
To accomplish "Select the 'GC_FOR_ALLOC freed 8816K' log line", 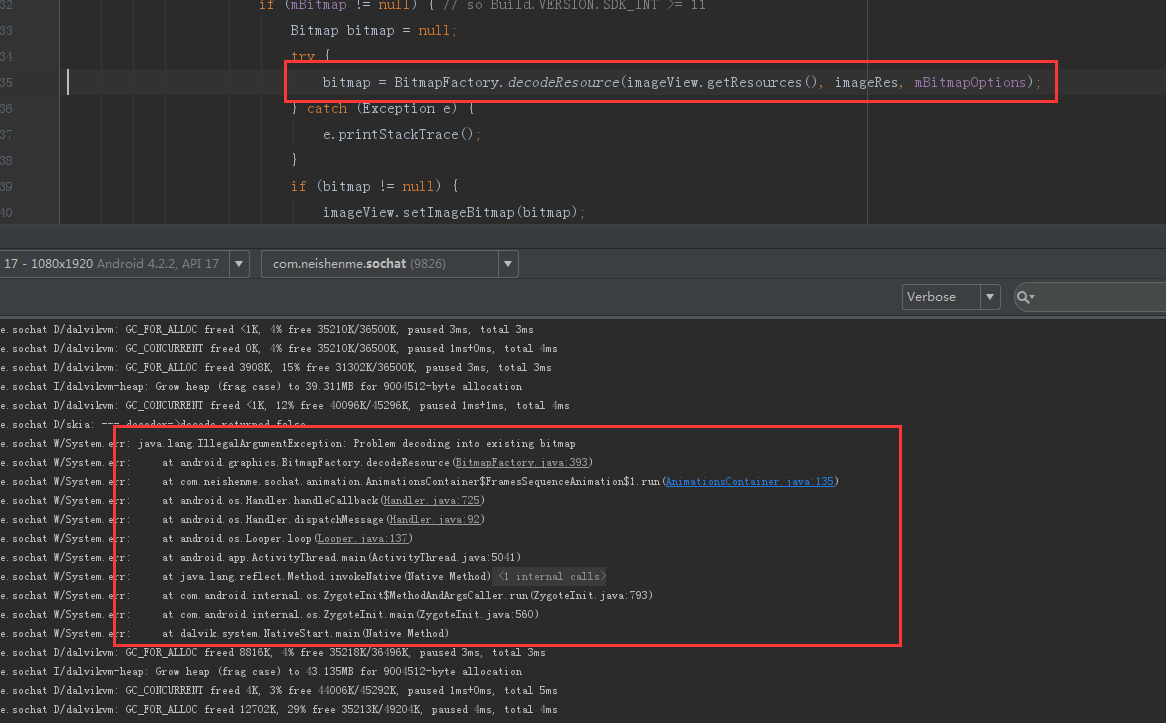I will pos(273,652).
